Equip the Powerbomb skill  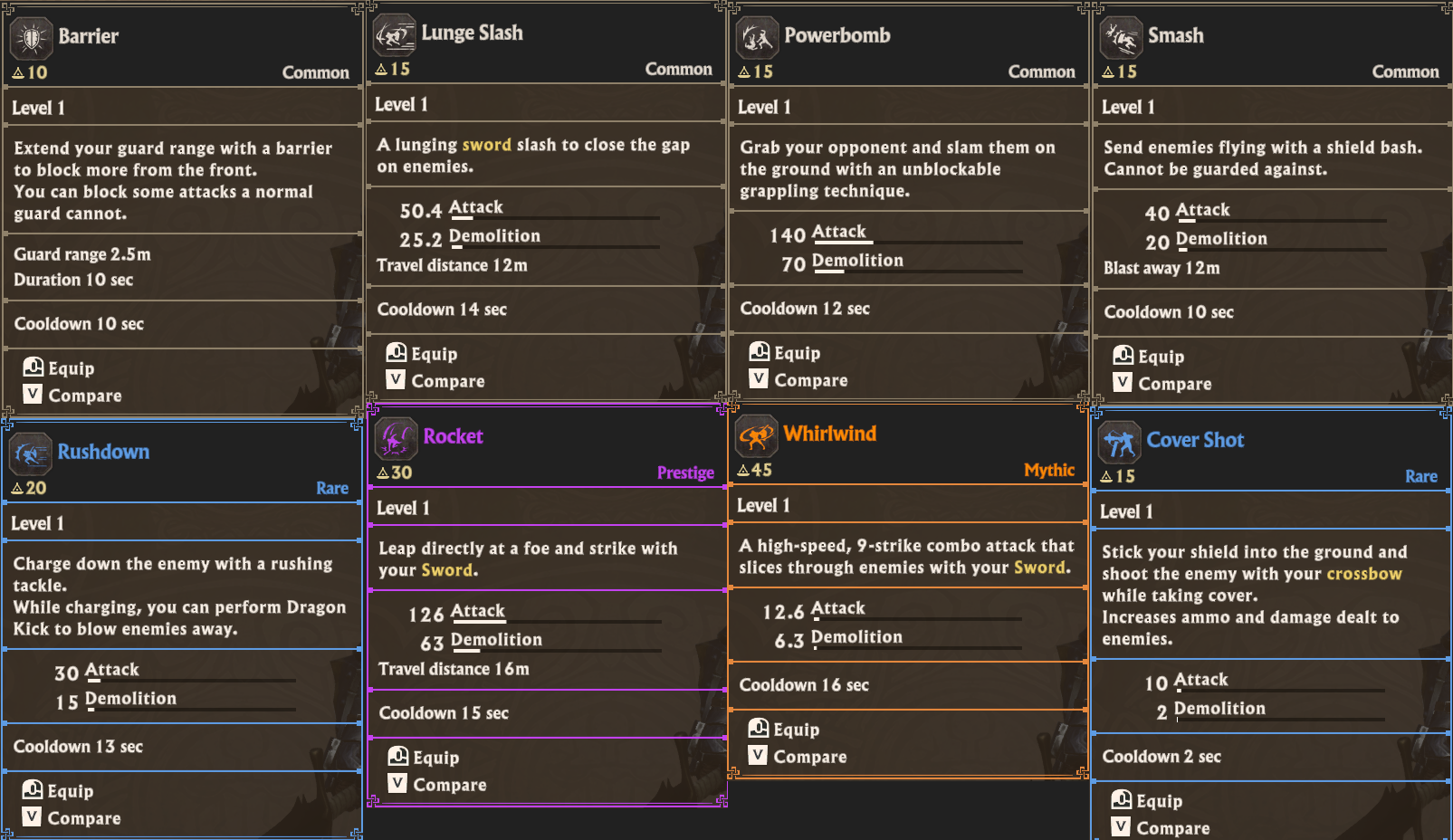tap(786, 353)
